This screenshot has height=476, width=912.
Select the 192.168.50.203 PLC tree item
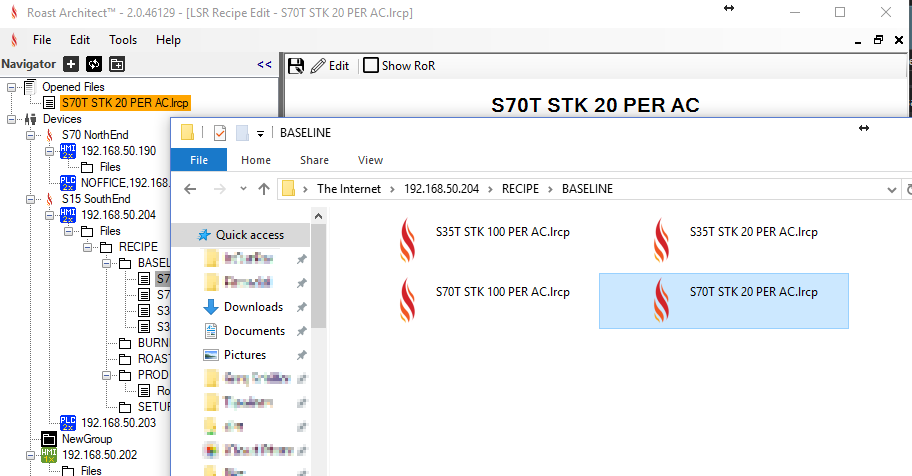118,422
